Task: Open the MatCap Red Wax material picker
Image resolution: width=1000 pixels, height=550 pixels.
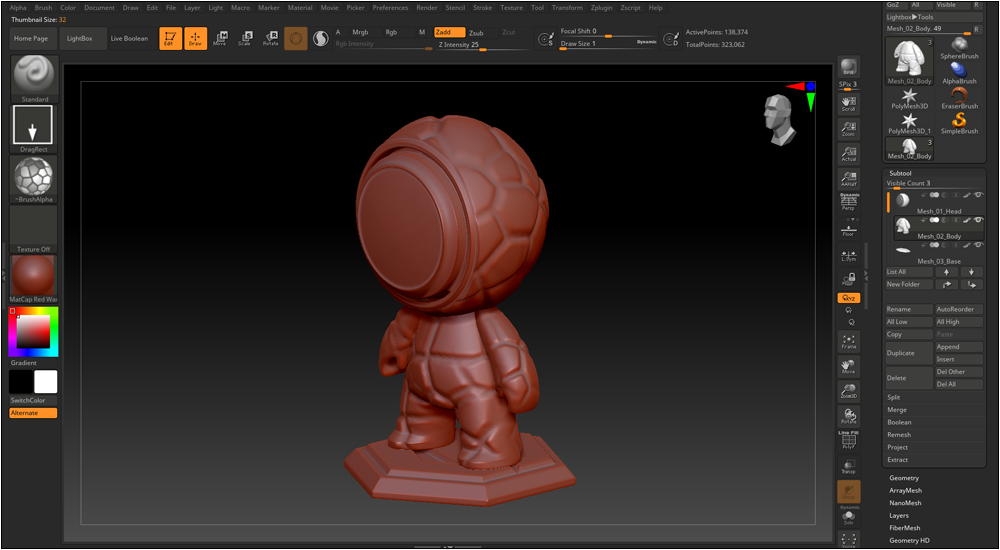Action: (x=33, y=277)
